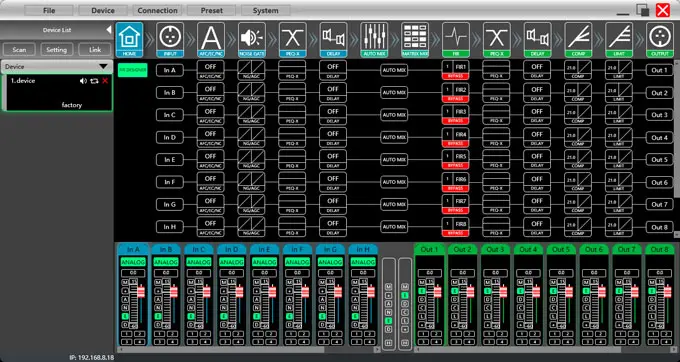Open the File menu
The image size is (680, 362).
coord(49,10)
